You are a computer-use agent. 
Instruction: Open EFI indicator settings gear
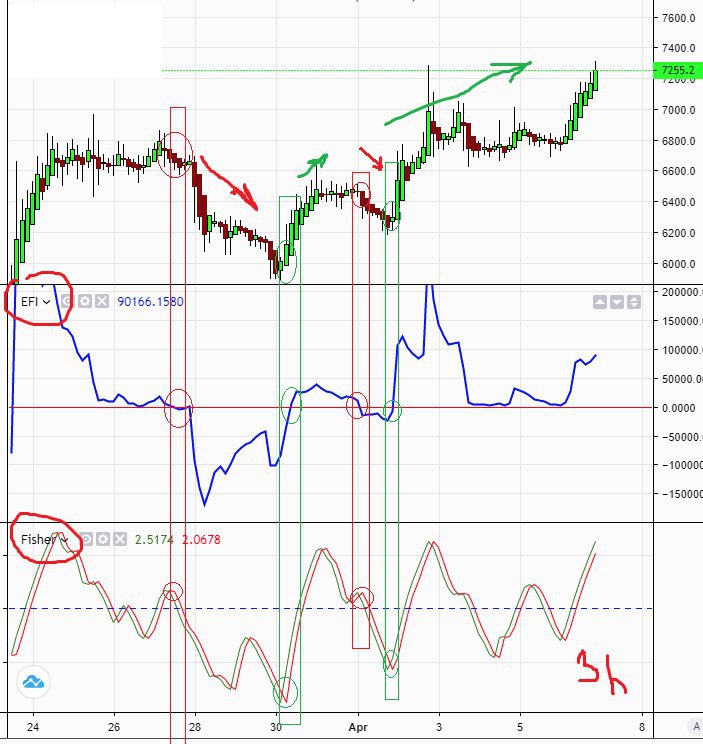[85, 301]
